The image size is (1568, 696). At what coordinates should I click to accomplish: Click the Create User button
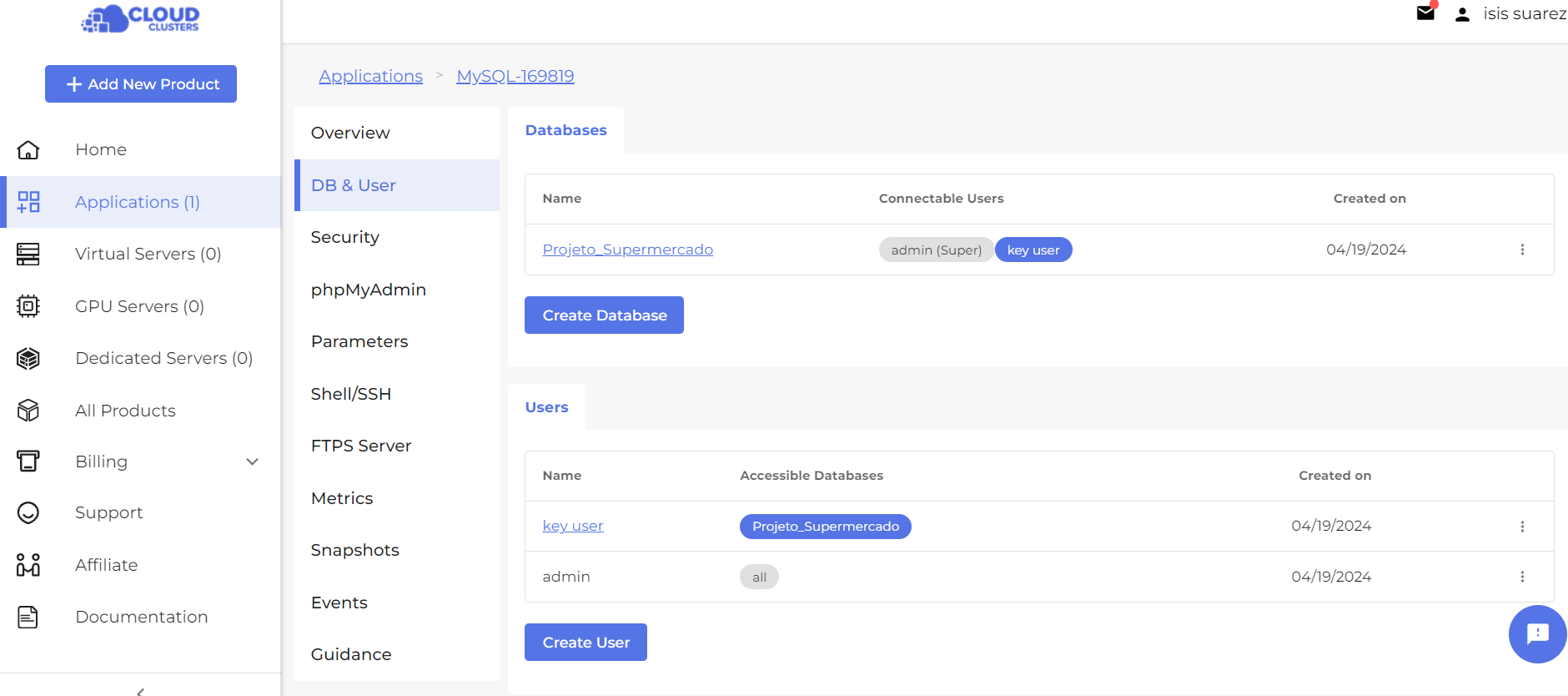[585, 642]
